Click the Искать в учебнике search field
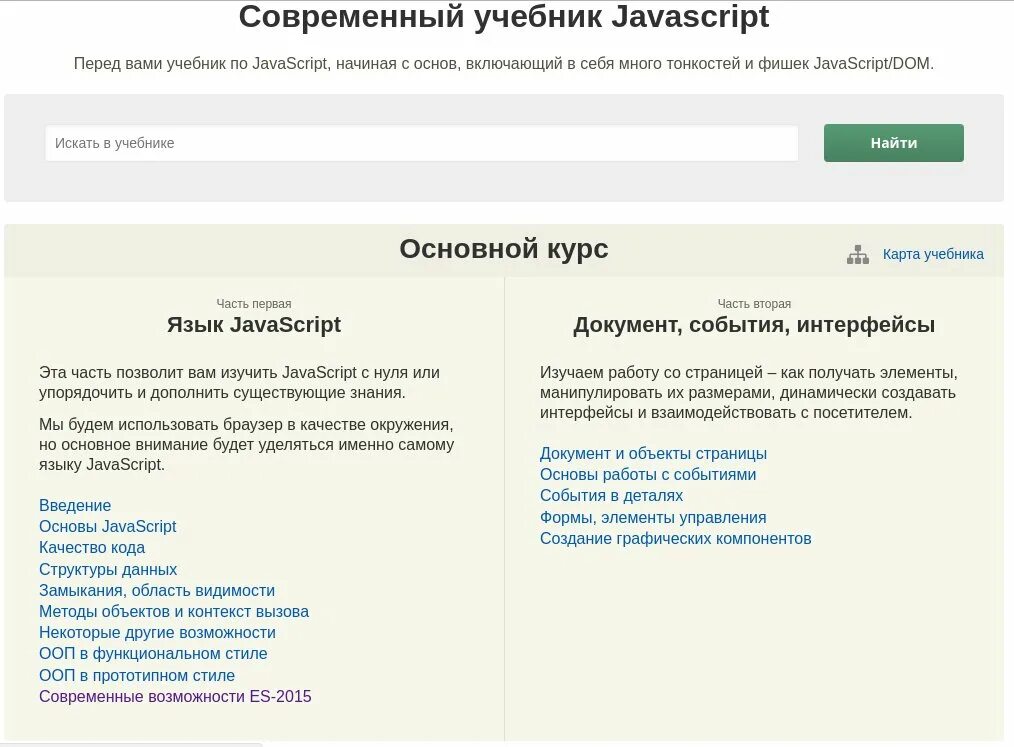The image size is (1014, 747). [422, 143]
